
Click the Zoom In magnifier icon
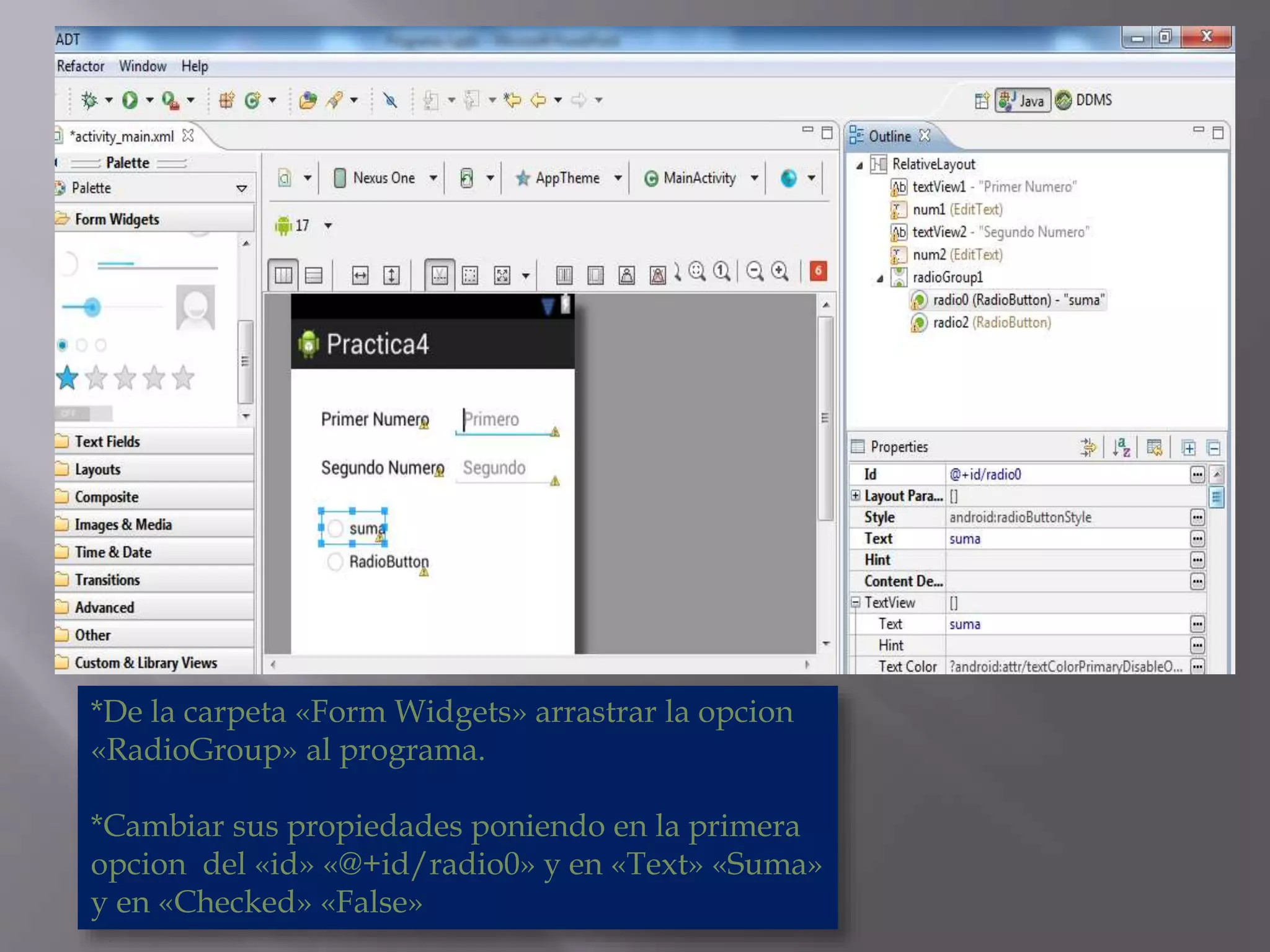pyautogui.click(x=779, y=271)
